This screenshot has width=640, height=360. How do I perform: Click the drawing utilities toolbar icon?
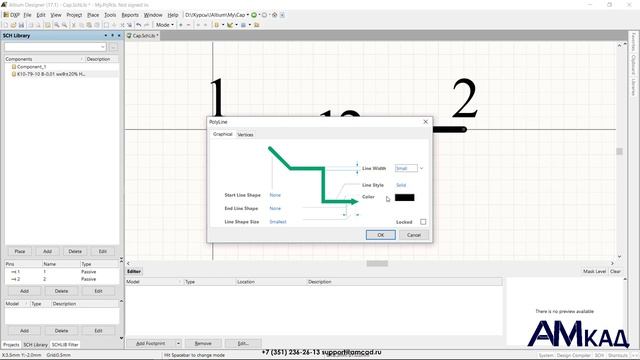tap(230, 25)
